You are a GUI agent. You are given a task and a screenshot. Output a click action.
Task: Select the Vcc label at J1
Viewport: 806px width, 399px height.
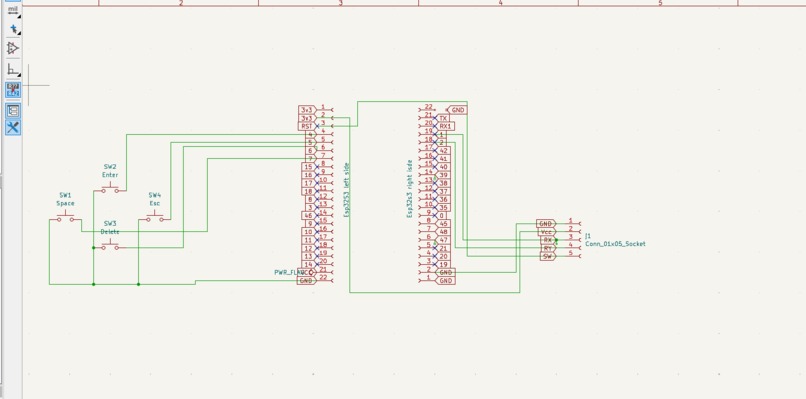pos(546,232)
